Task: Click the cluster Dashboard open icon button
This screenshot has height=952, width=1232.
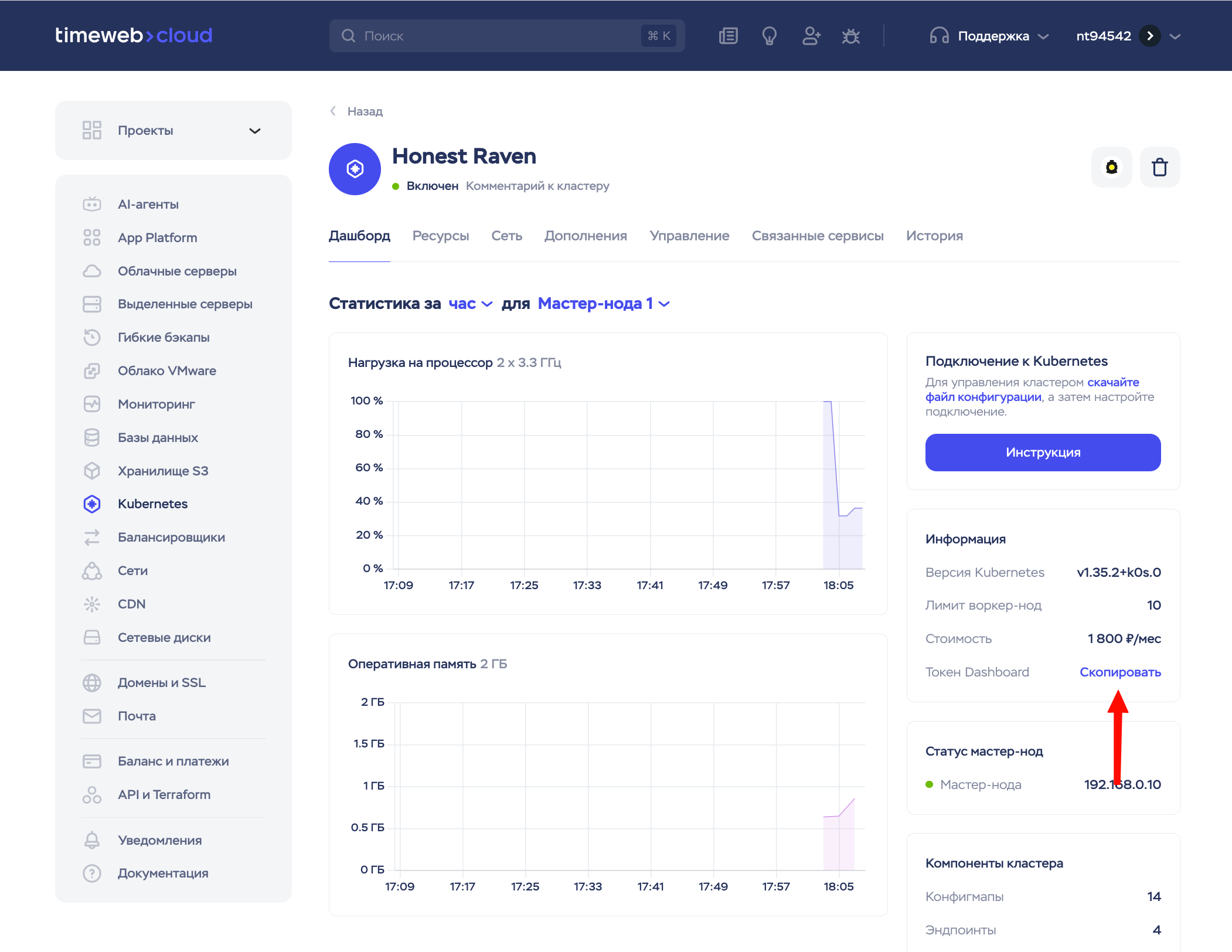Action: click(1111, 168)
